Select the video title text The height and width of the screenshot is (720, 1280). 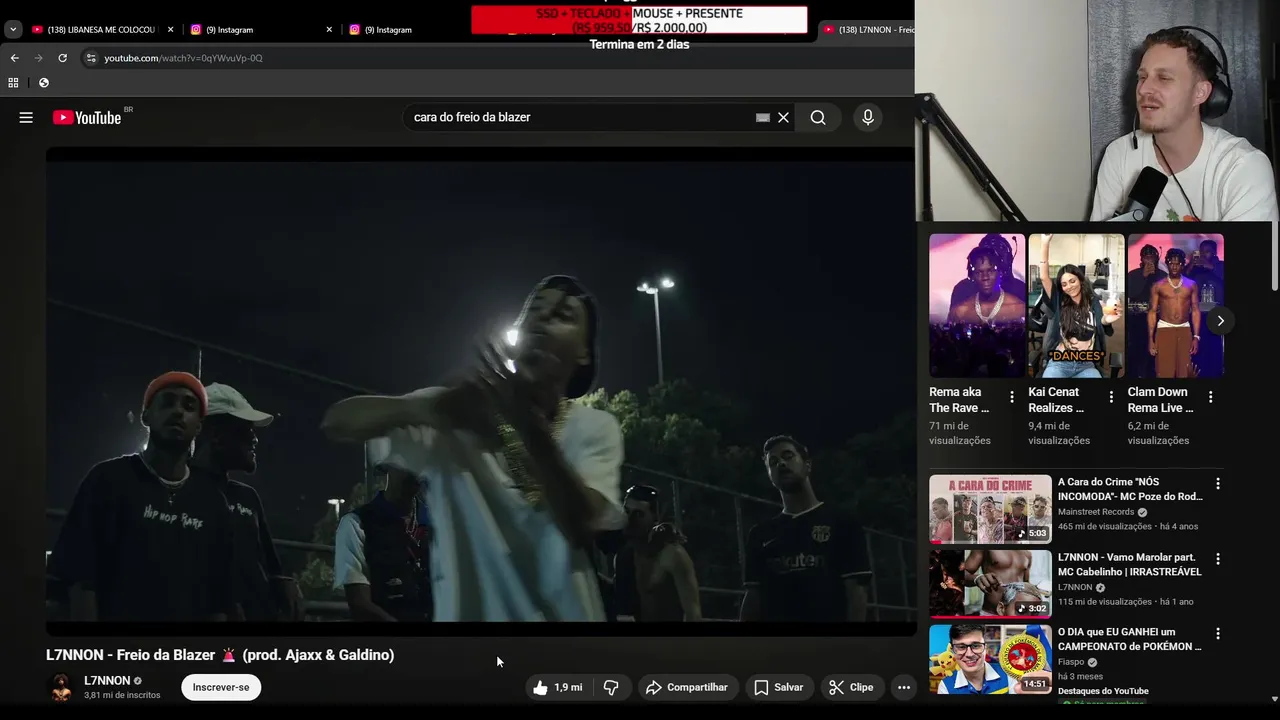220,655
